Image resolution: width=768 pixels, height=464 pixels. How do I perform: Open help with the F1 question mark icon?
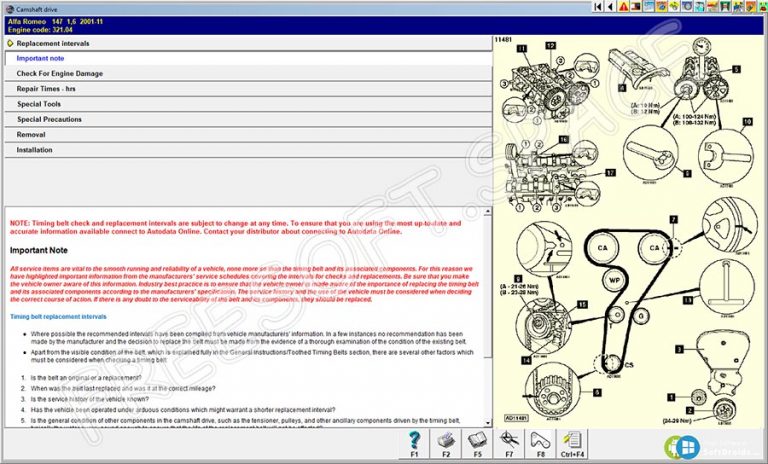coord(414,444)
